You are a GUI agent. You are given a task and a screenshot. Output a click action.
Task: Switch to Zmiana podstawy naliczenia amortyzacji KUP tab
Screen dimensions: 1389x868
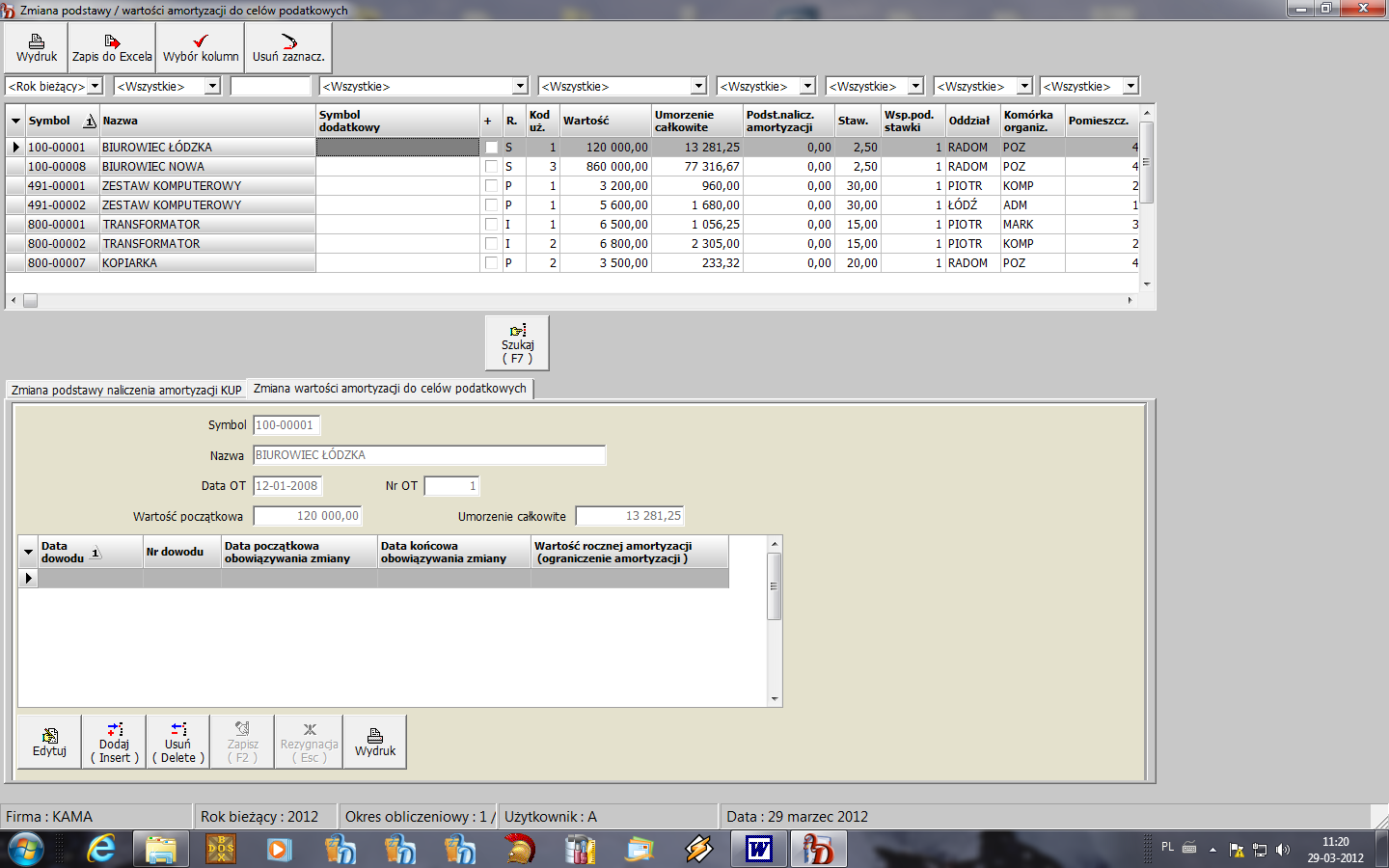tap(126, 390)
